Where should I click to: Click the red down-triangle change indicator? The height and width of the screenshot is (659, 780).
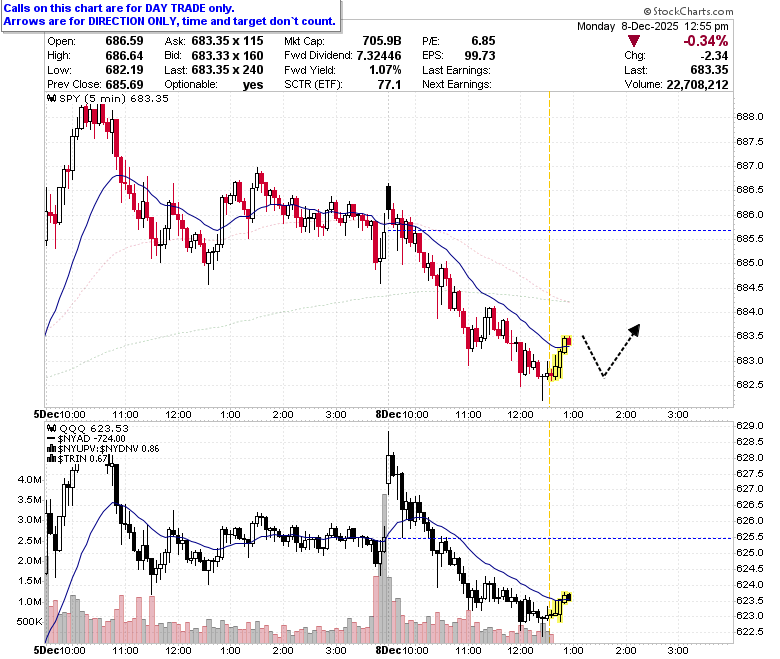[634, 41]
